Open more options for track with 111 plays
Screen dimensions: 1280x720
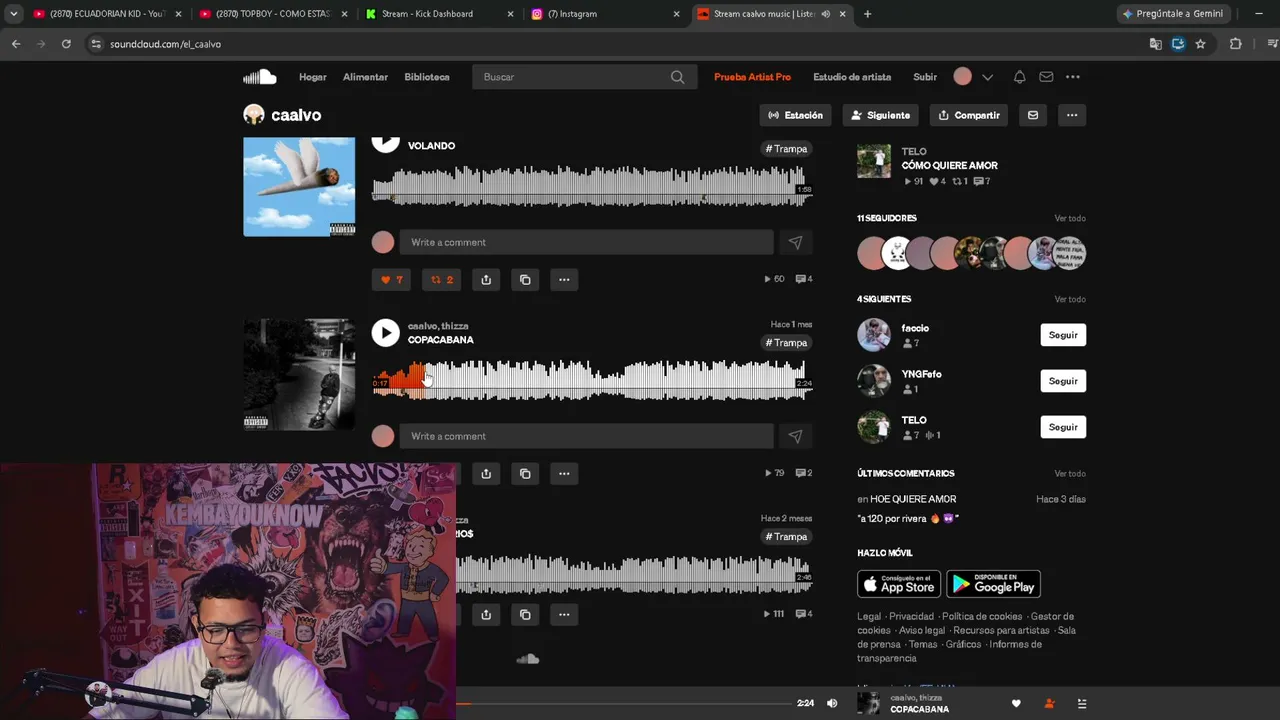pyautogui.click(x=564, y=614)
